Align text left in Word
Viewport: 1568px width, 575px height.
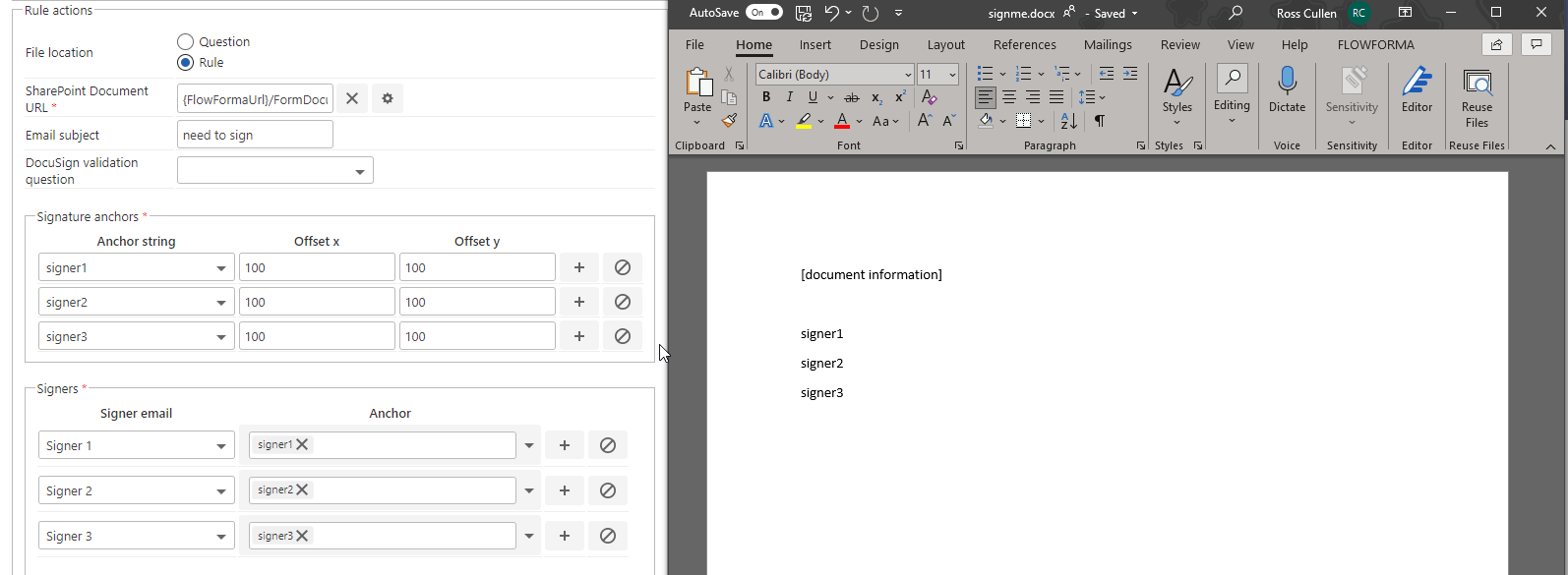click(986, 97)
